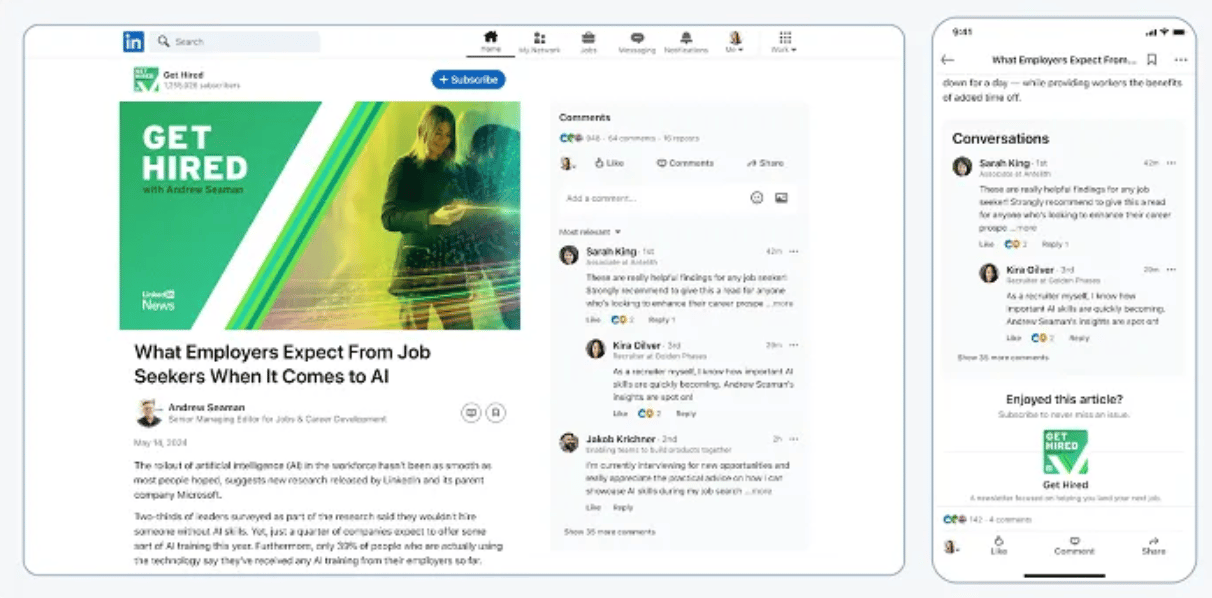Open options menu on Sarah King's desktop comment
The image size is (1212, 598).
(794, 251)
